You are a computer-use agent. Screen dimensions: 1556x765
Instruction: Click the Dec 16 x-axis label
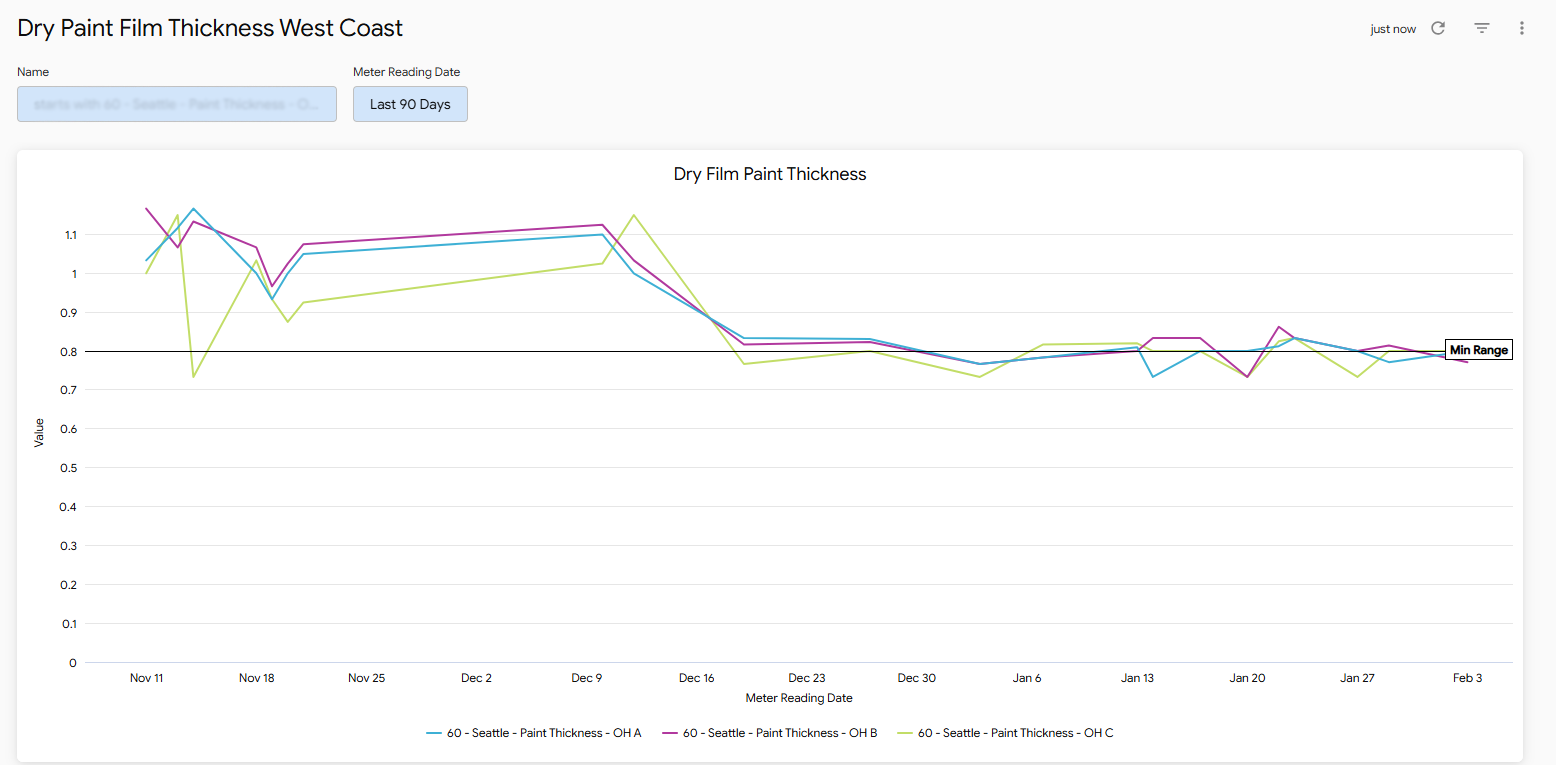(x=697, y=678)
